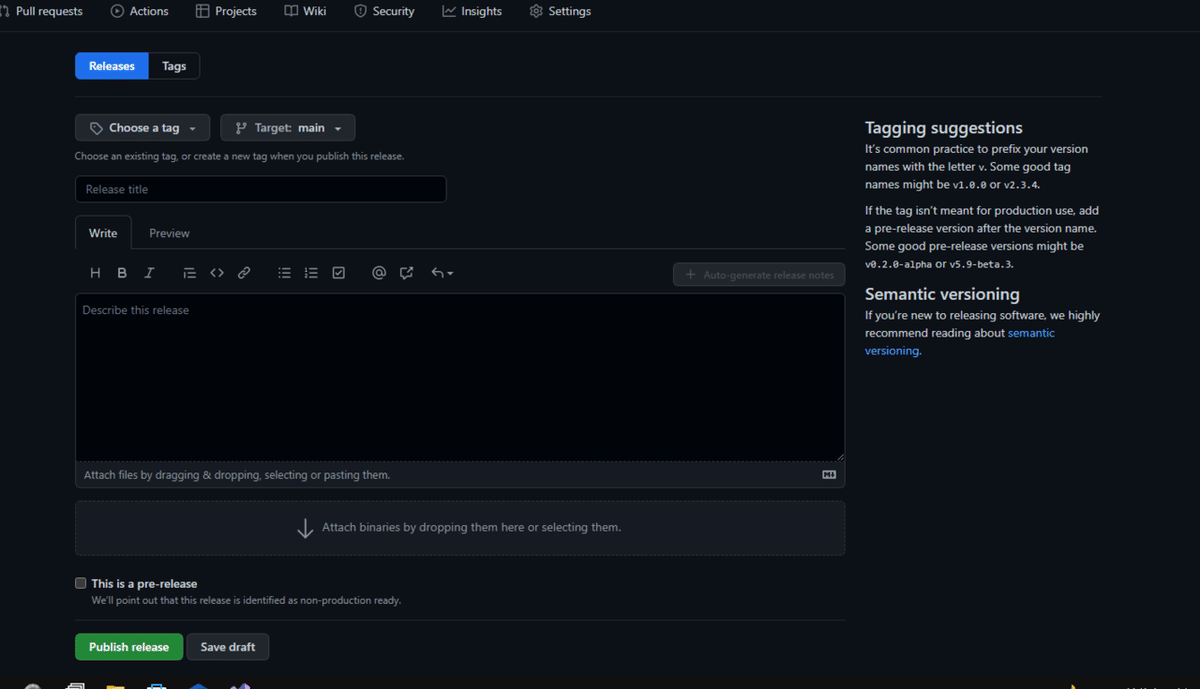
Task: Select the Write tab
Action: coord(103,233)
